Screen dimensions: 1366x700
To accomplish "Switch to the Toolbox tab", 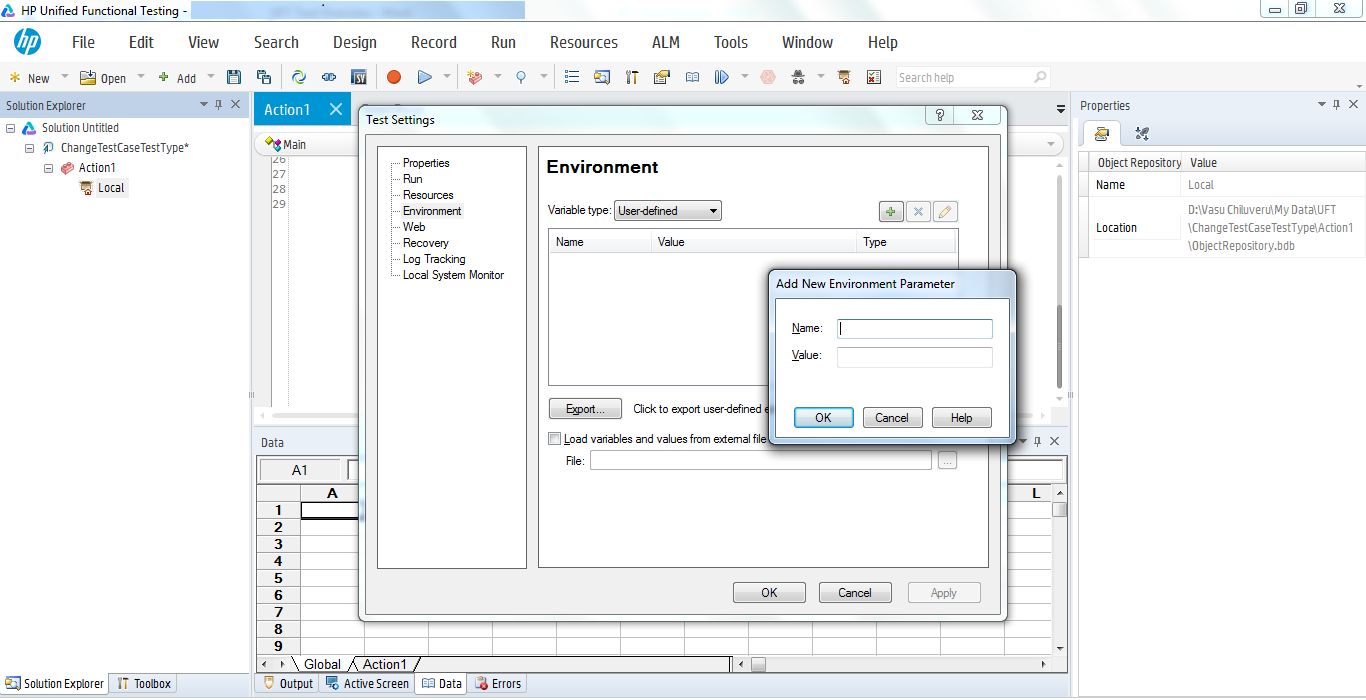I will pos(144,684).
